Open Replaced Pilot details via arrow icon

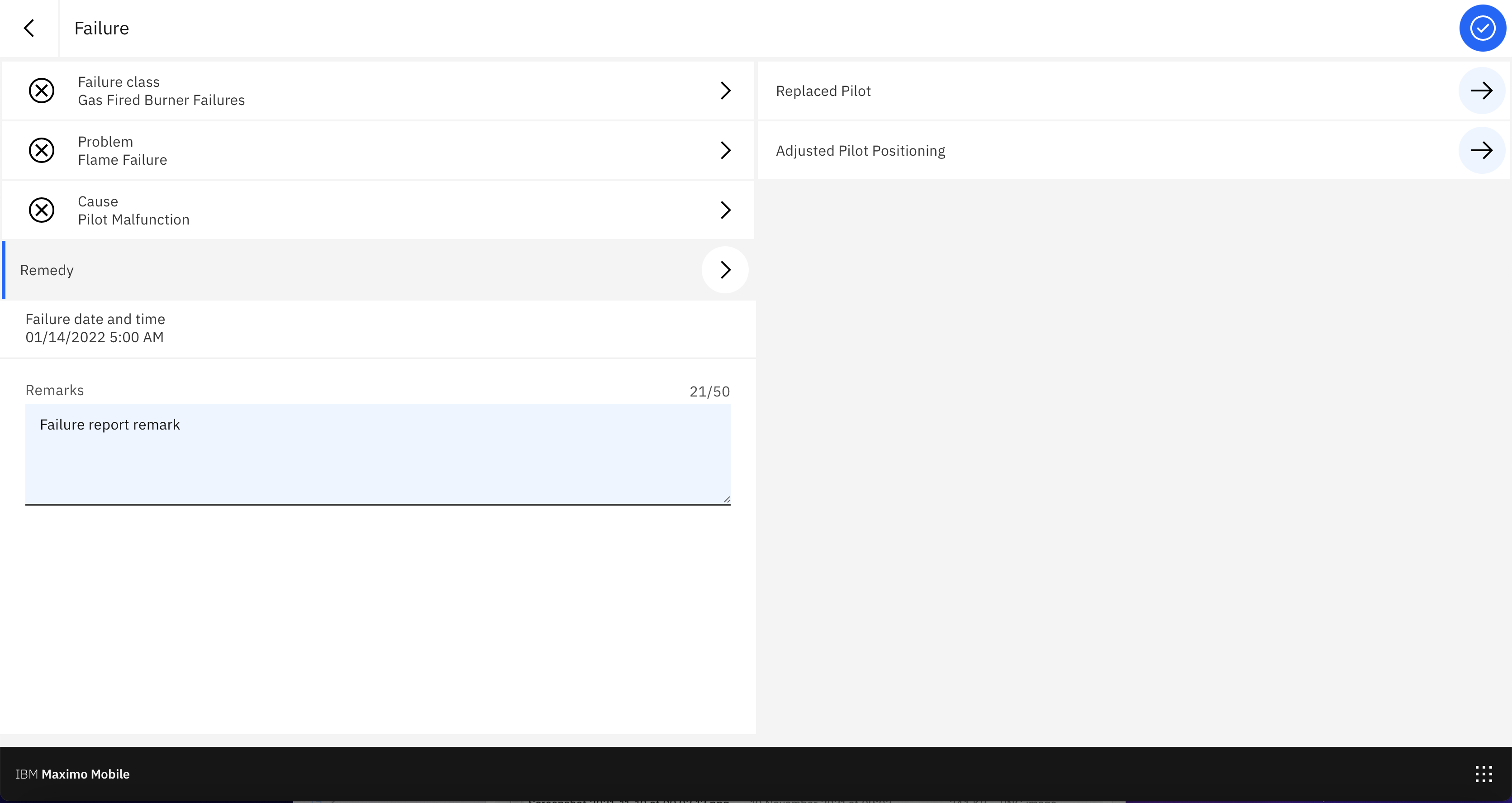point(1482,91)
